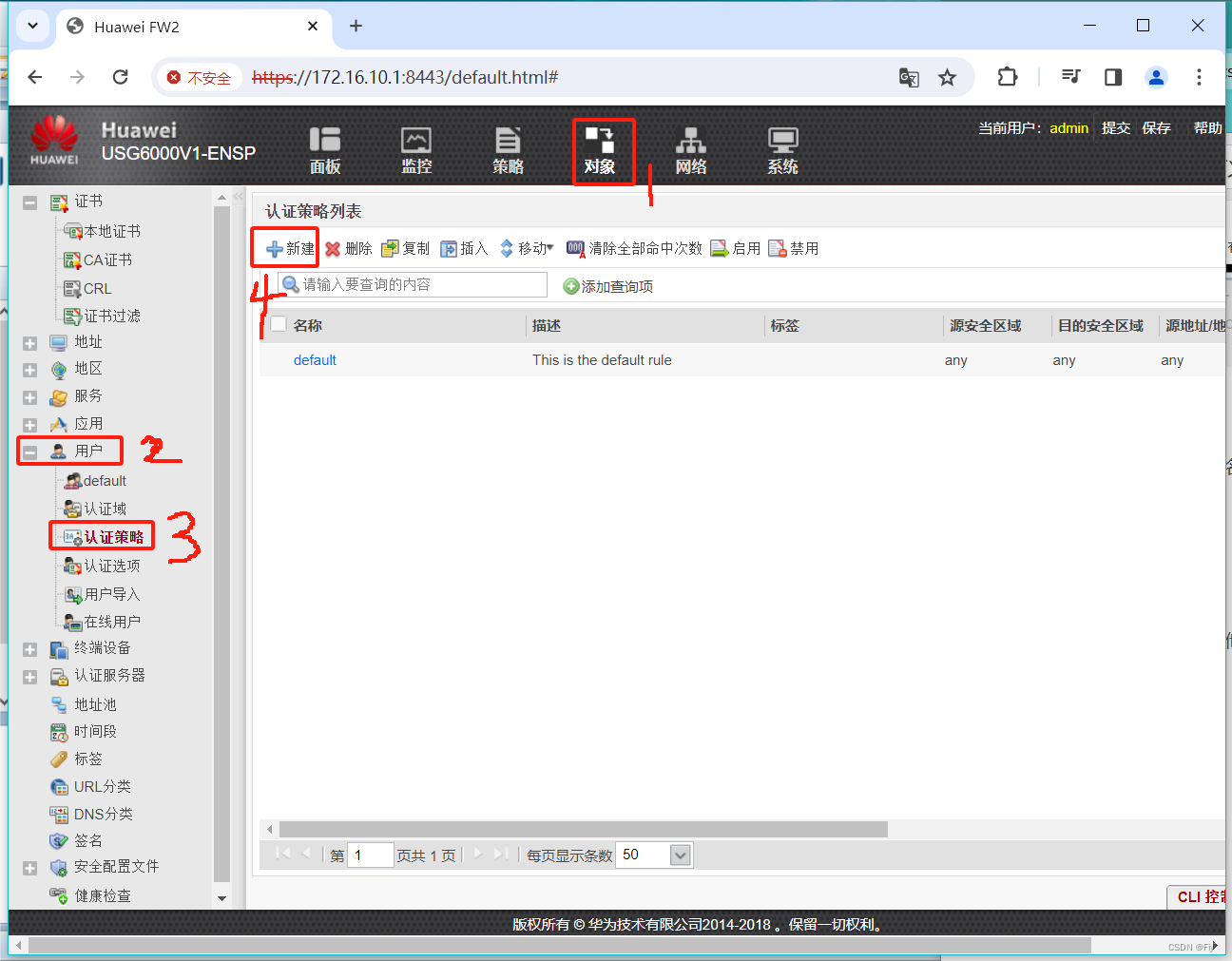Reload the browser page
Viewport: 1232px width, 961px height.
[x=120, y=77]
